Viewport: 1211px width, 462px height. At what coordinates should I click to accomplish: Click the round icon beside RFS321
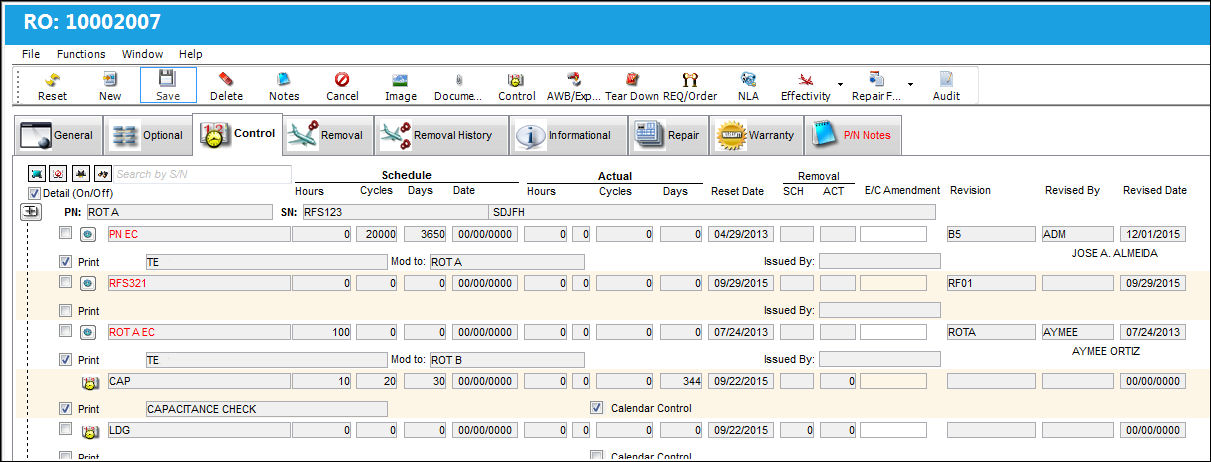(88, 283)
